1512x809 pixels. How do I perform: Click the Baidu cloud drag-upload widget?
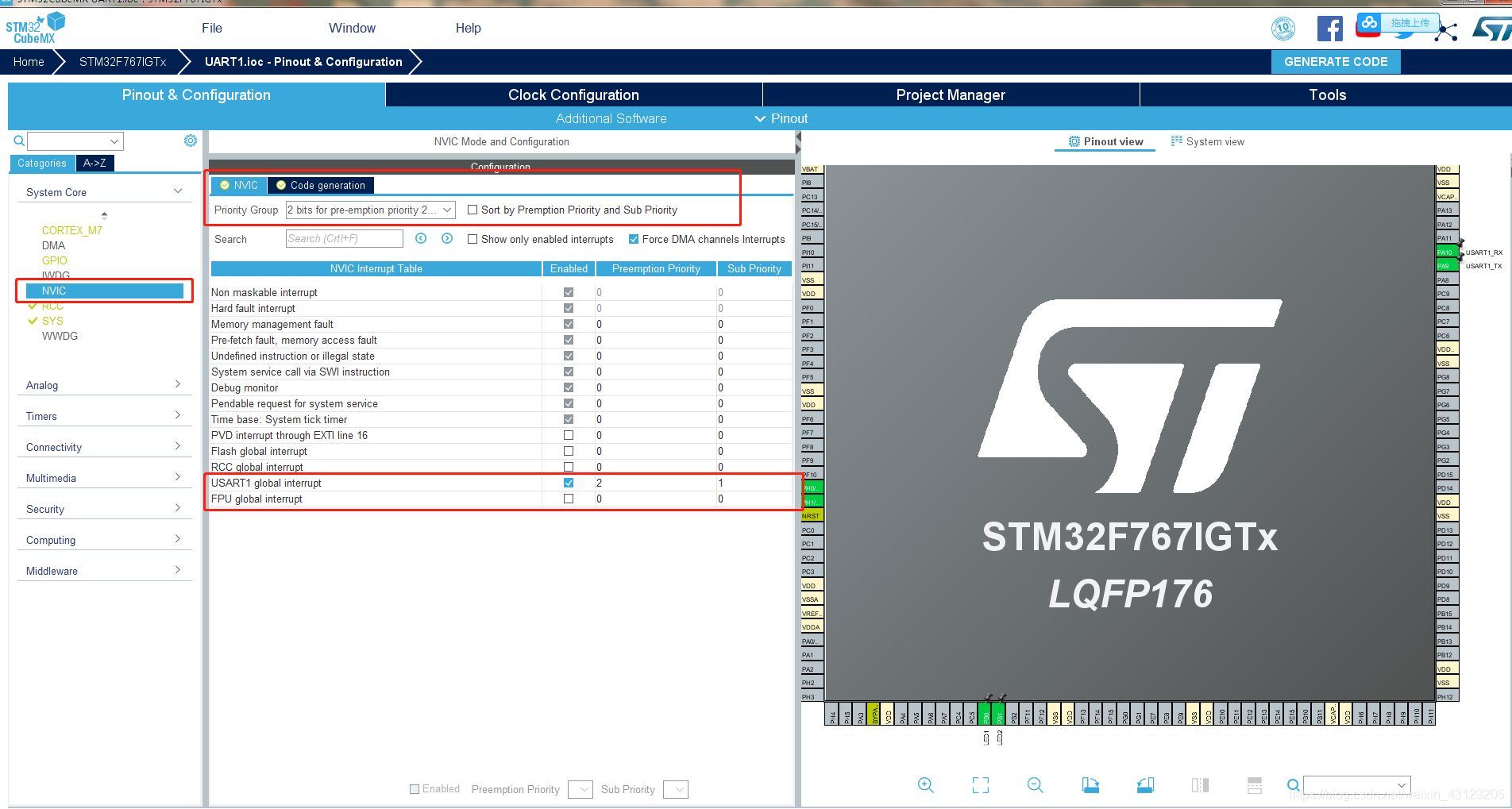[1397, 23]
